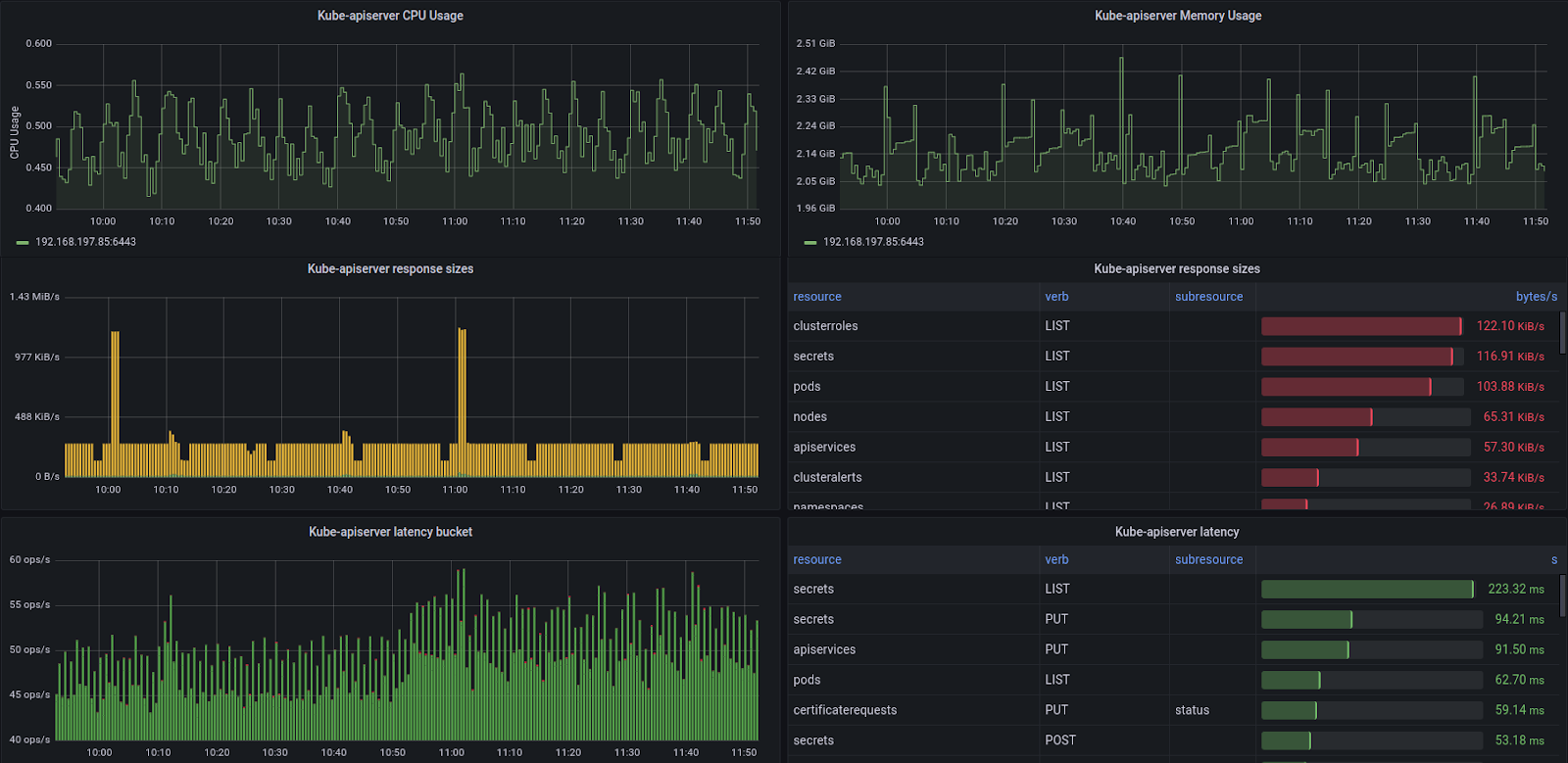This screenshot has height=763, width=1568.
Task: Sort response sizes table by resource column
Action: tap(817, 297)
